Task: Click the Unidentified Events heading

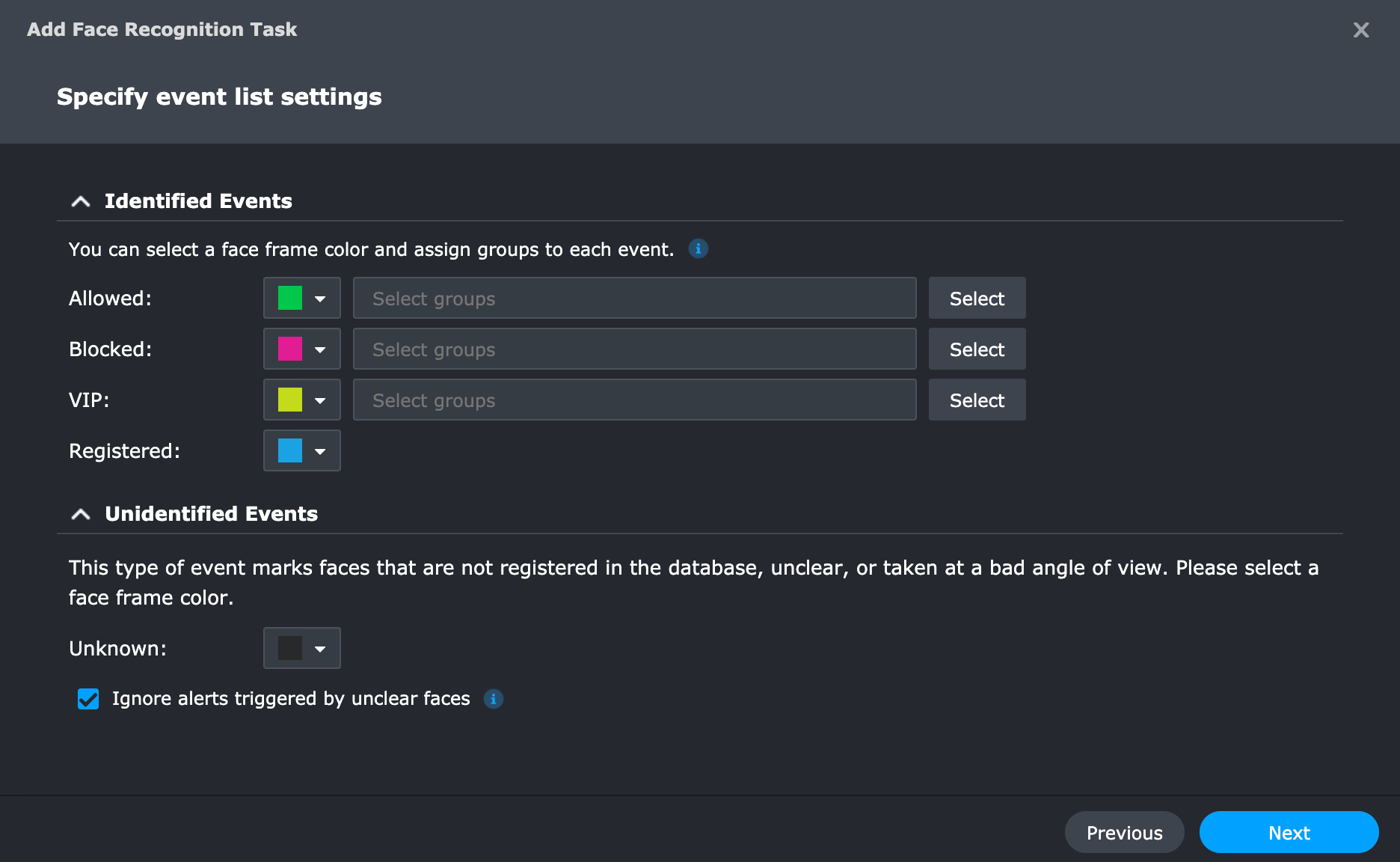Action: click(x=211, y=514)
